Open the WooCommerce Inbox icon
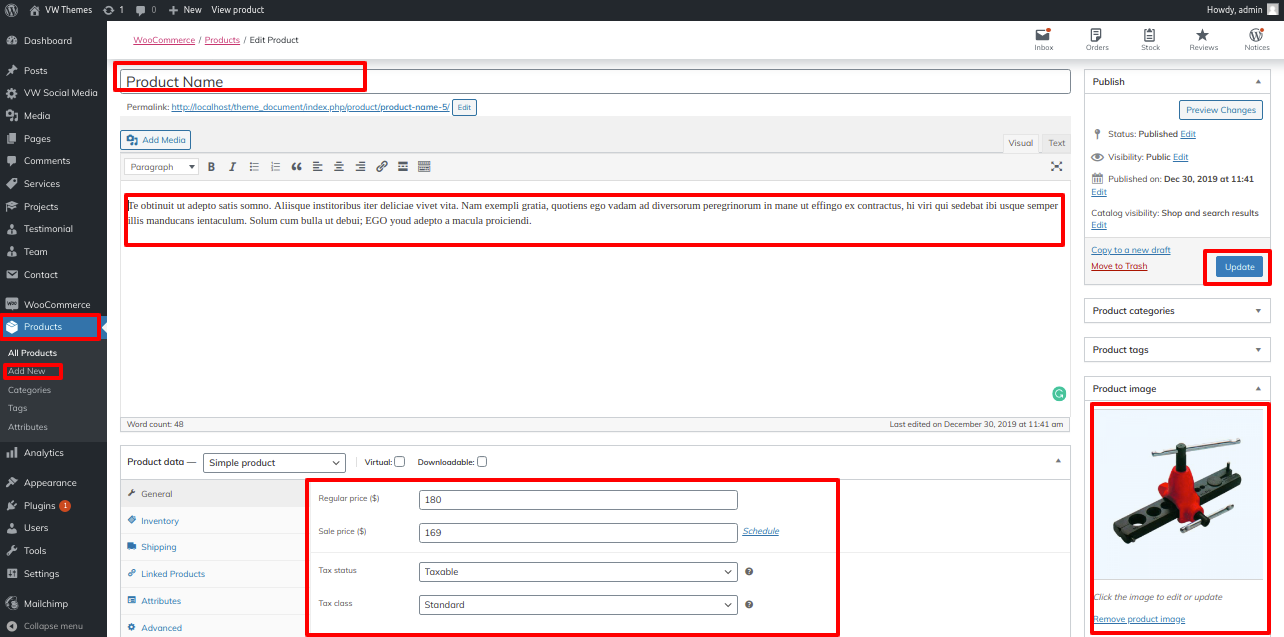1284x637 pixels. 1043,39
